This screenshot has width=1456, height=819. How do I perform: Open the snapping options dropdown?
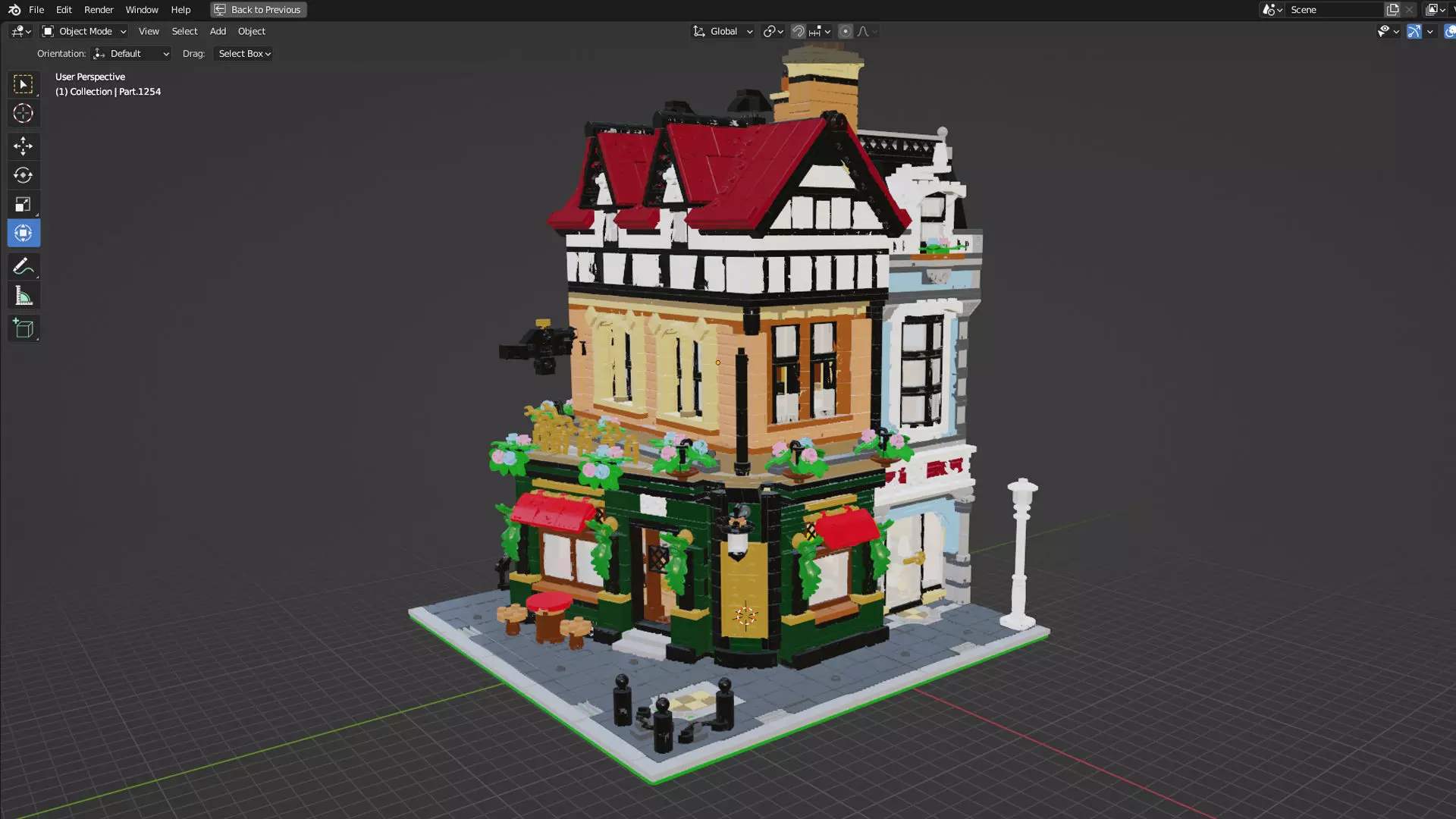(820, 31)
